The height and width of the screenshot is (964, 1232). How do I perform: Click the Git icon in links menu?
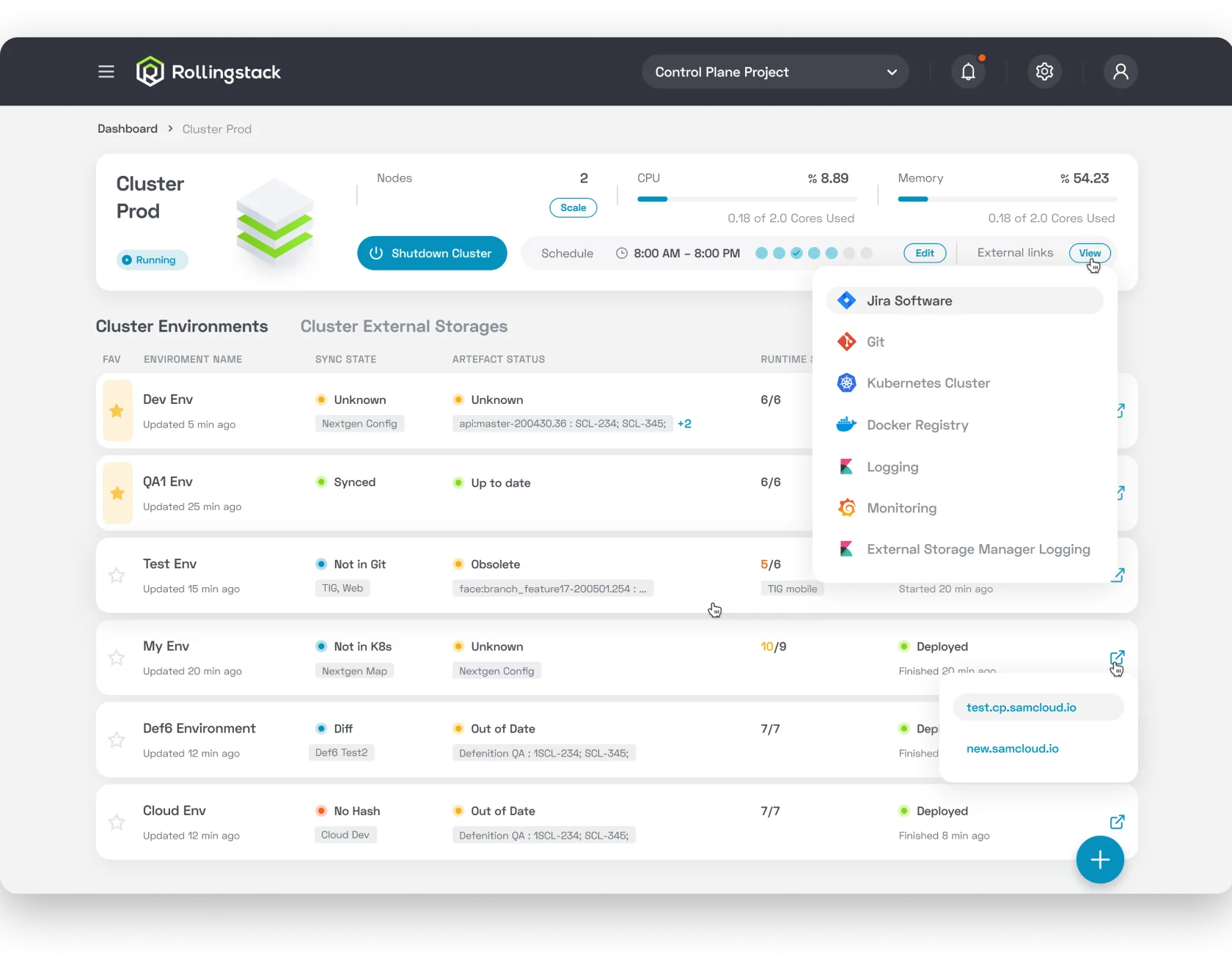tap(846, 342)
